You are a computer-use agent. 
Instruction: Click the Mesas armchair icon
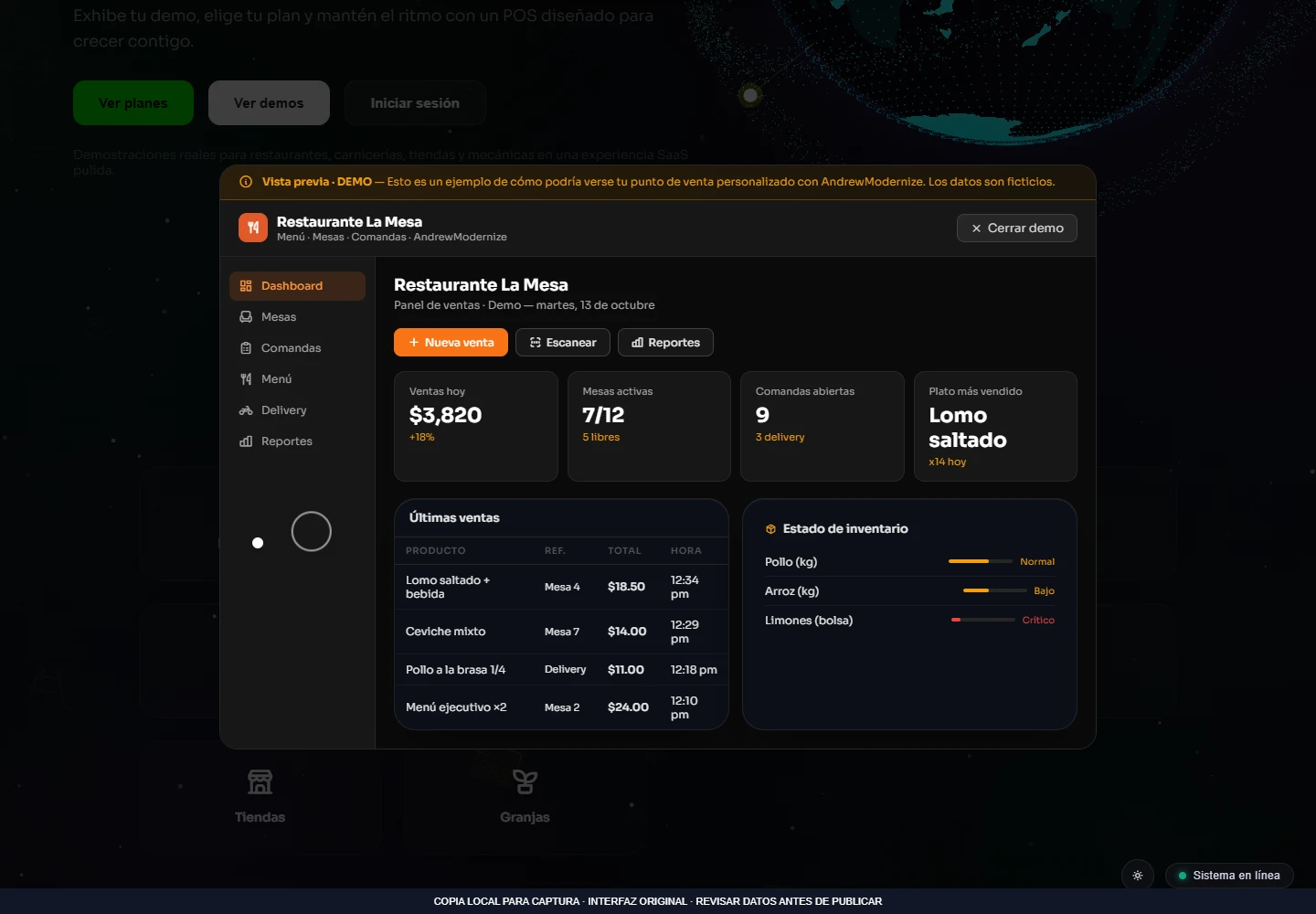[246, 317]
